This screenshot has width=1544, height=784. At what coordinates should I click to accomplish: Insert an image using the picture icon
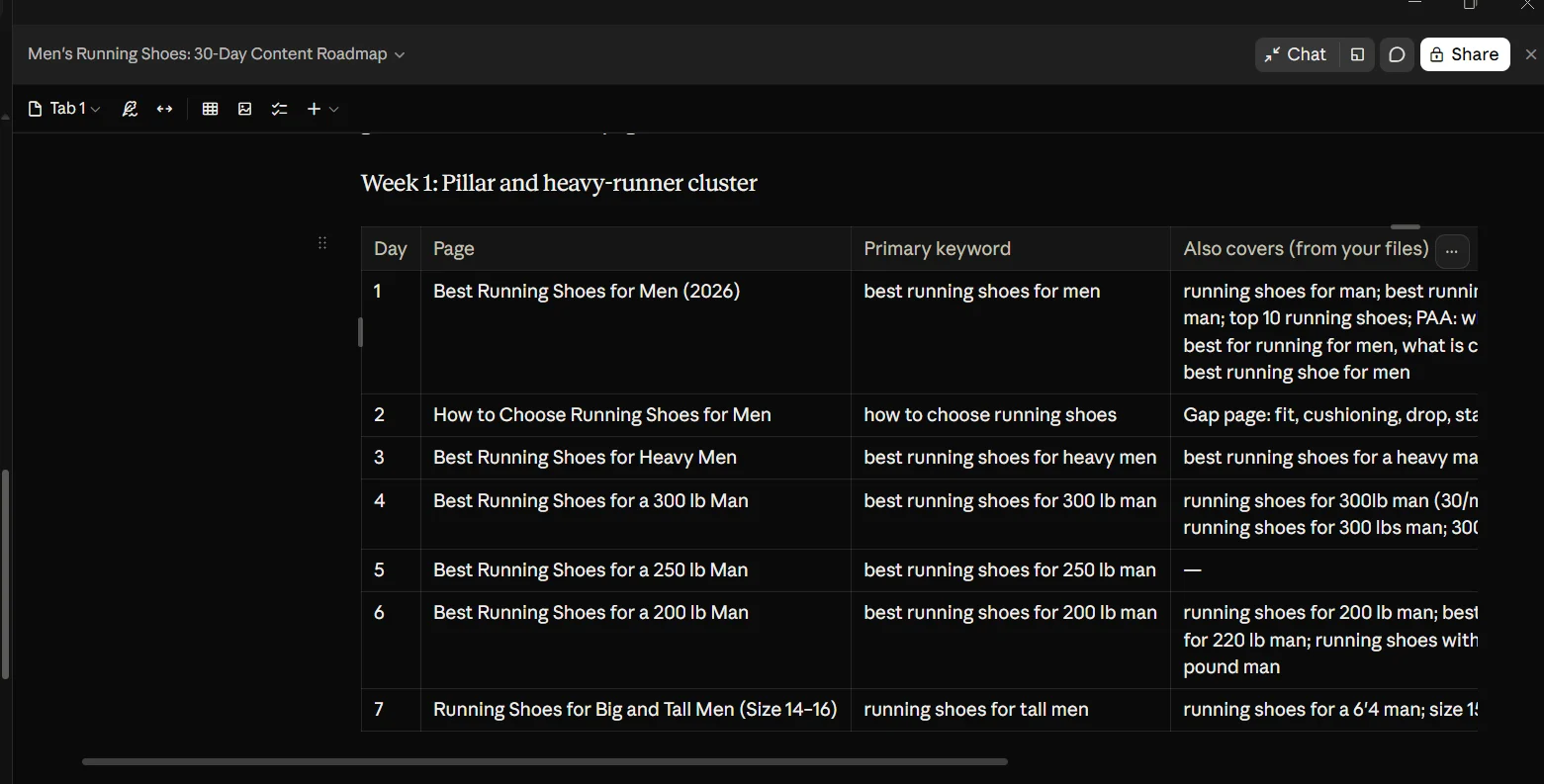pos(245,109)
